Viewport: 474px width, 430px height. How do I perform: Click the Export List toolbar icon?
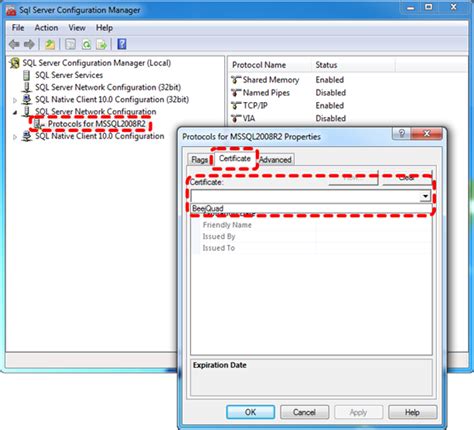coord(102,44)
